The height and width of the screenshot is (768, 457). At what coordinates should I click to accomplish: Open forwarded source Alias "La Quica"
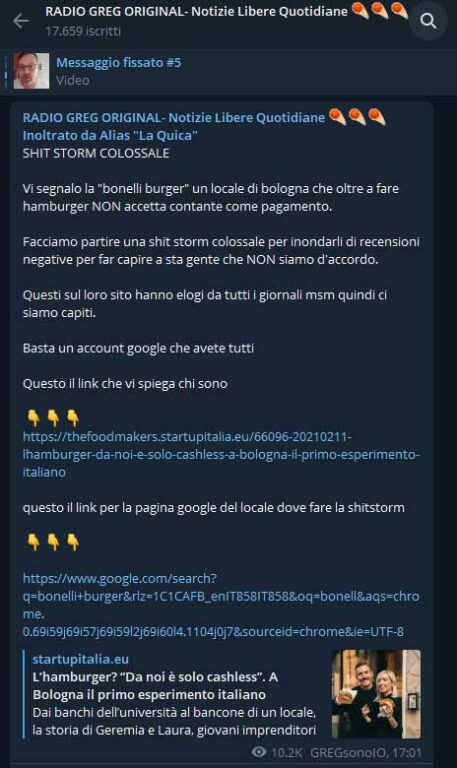(x=110, y=135)
